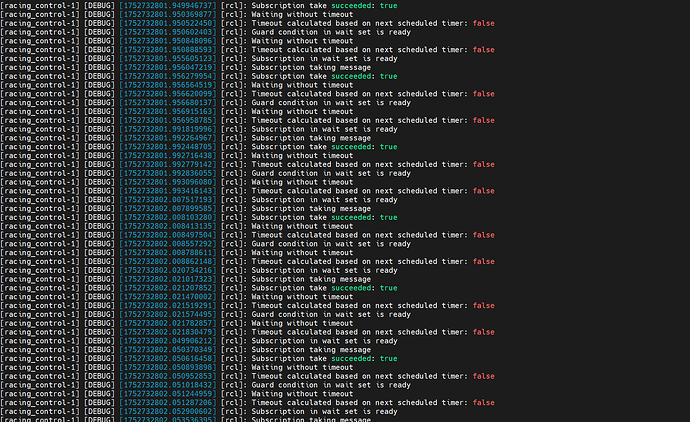The width and height of the screenshot is (690, 422).
Task: Click the red "false" on the 993416143 line
Action: [x=483, y=191]
